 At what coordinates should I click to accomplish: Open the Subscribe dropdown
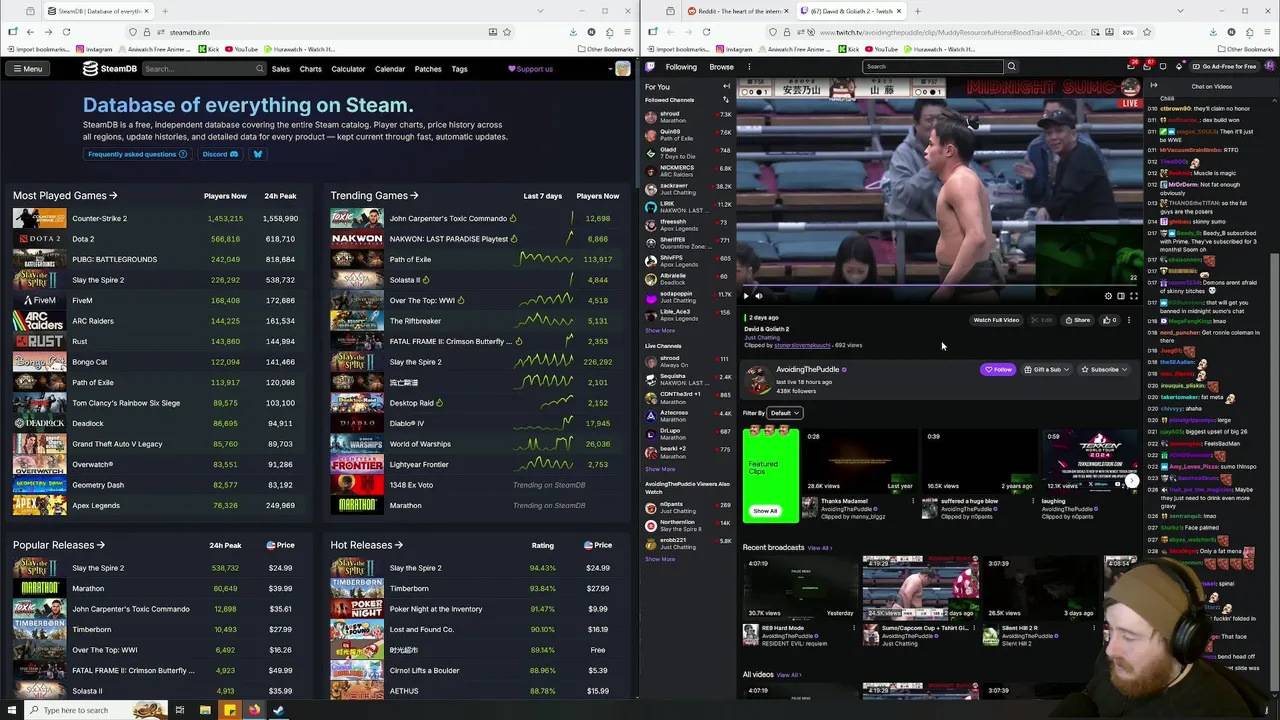pos(1104,370)
